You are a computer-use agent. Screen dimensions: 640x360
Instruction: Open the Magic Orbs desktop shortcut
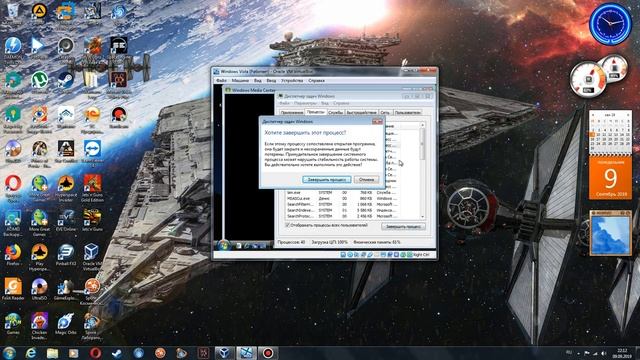(x=65, y=324)
